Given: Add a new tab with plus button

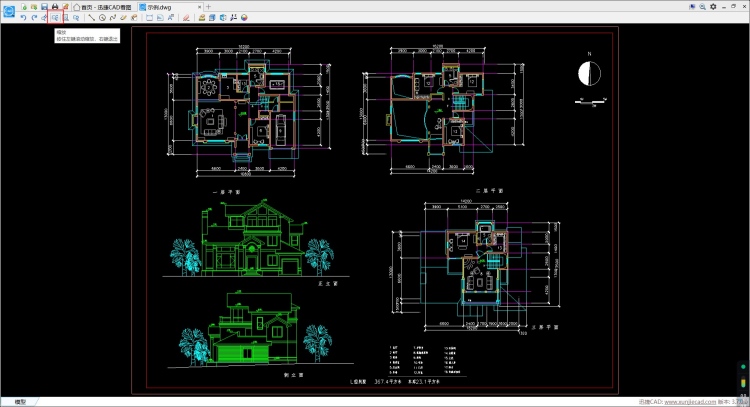Looking at the screenshot, I should click(209, 7).
